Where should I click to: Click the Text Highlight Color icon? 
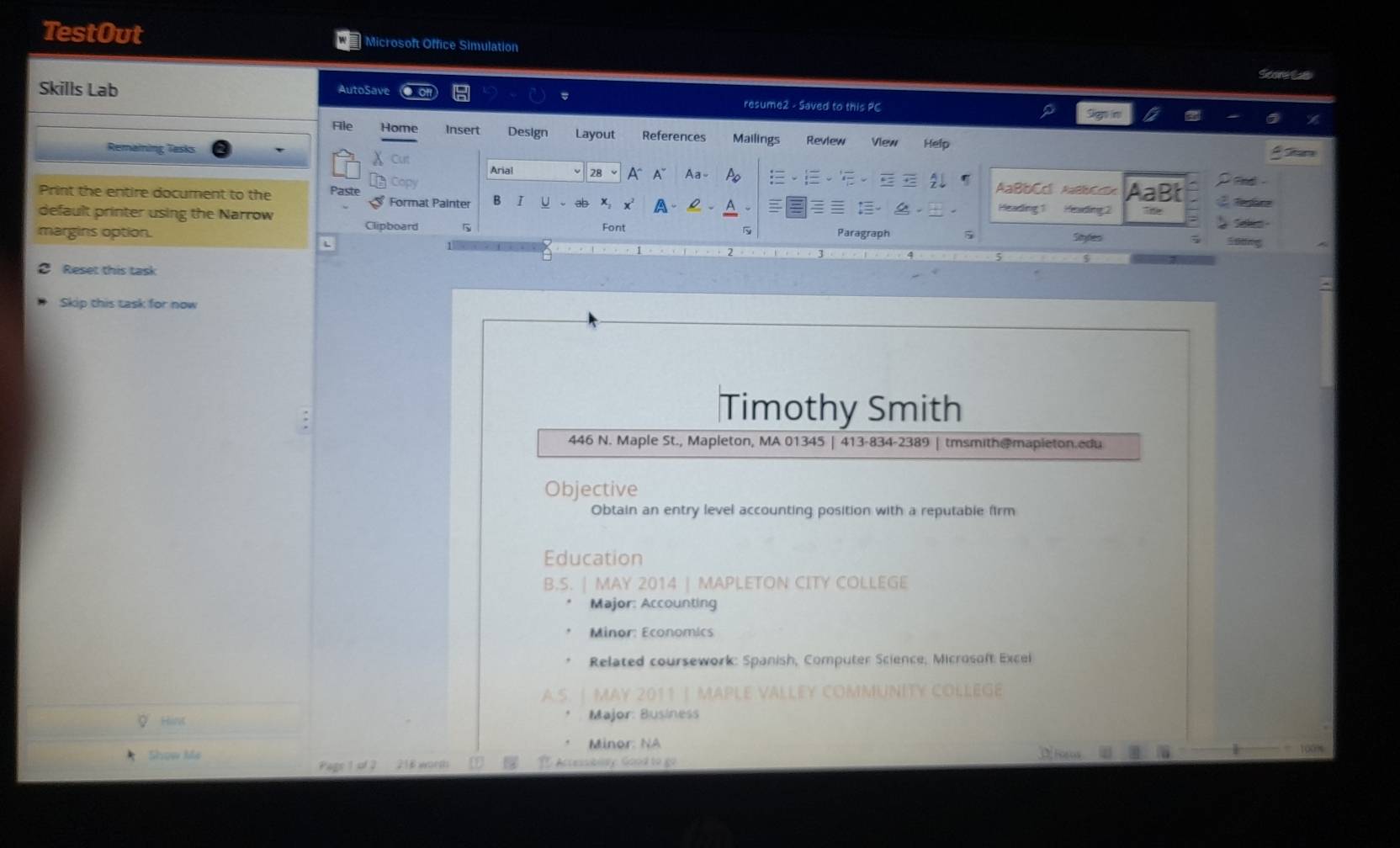[693, 204]
